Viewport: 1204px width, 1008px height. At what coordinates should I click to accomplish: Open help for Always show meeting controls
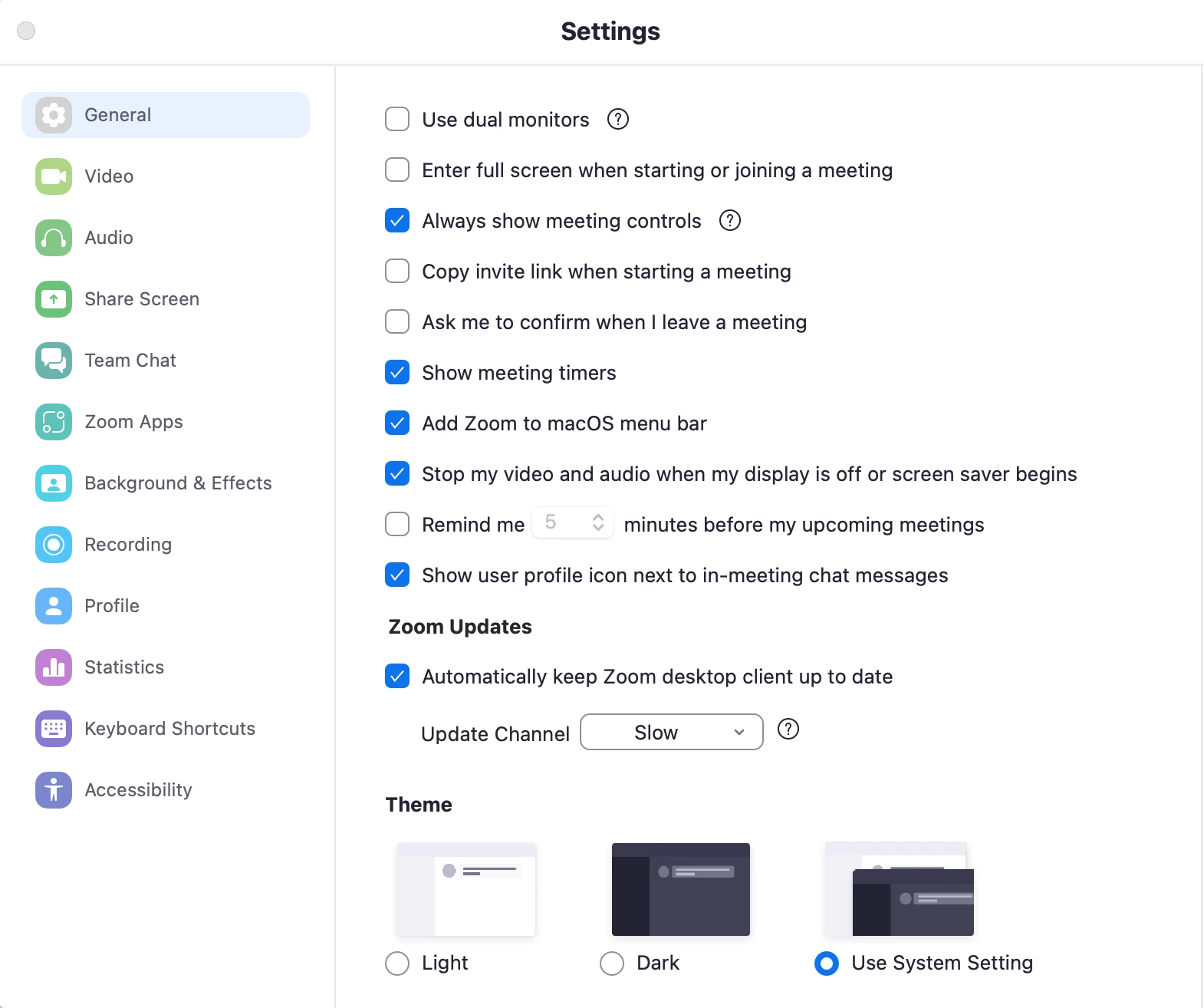click(x=730, y=220)
